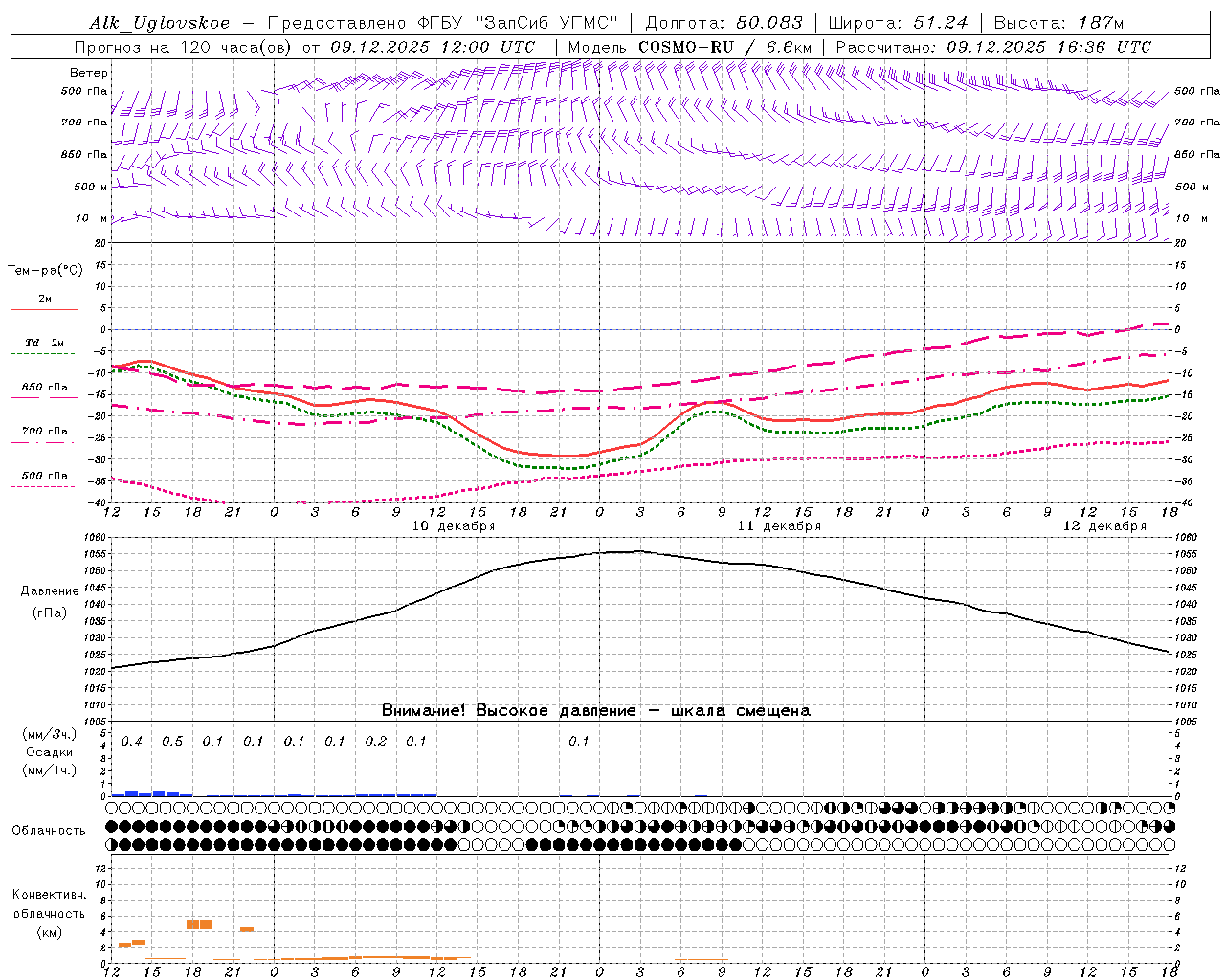Select the longitude value Долгота: 80.083
1225x980 pixels.
click(x=724, y=23)
